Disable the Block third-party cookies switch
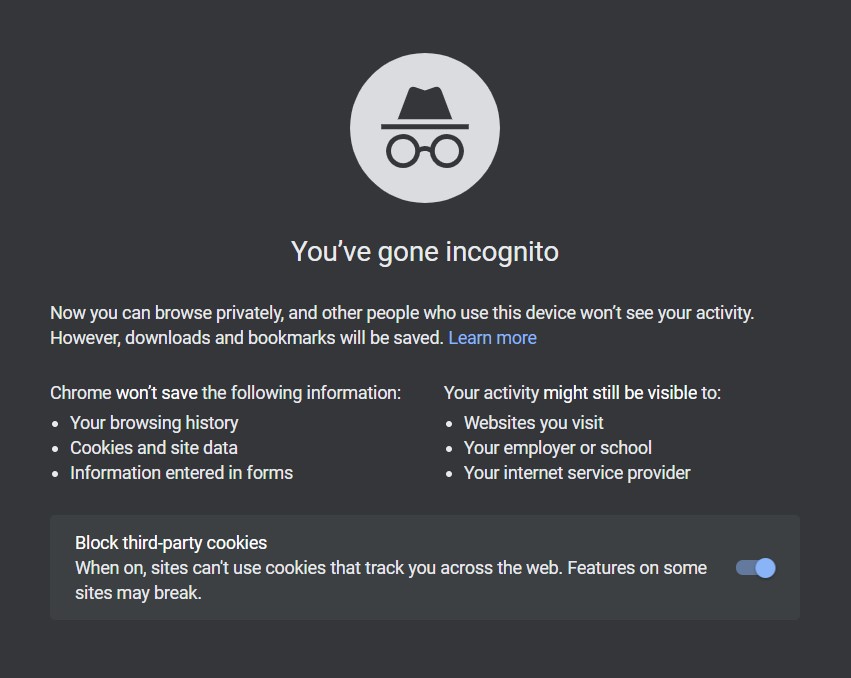This screenshot has height=678, width=851. pyautogui.click(x=756, y=568)
